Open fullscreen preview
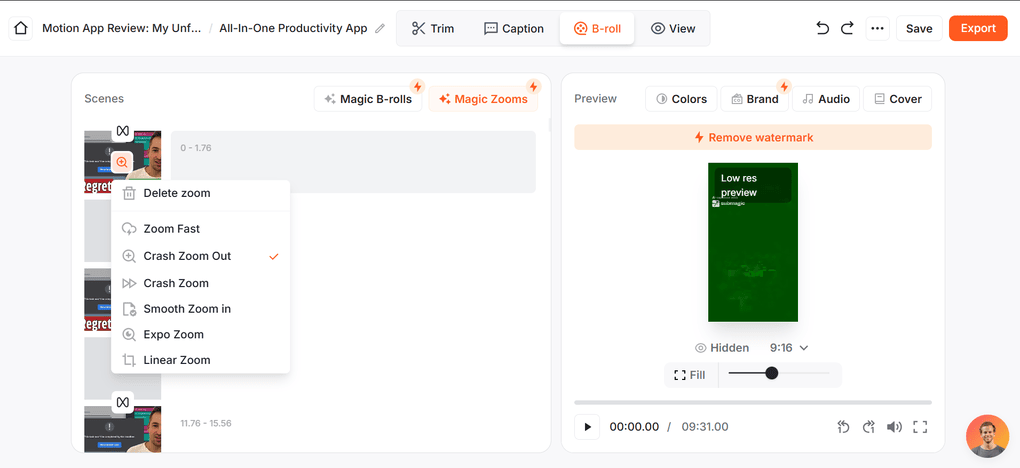 pos(920,427)
